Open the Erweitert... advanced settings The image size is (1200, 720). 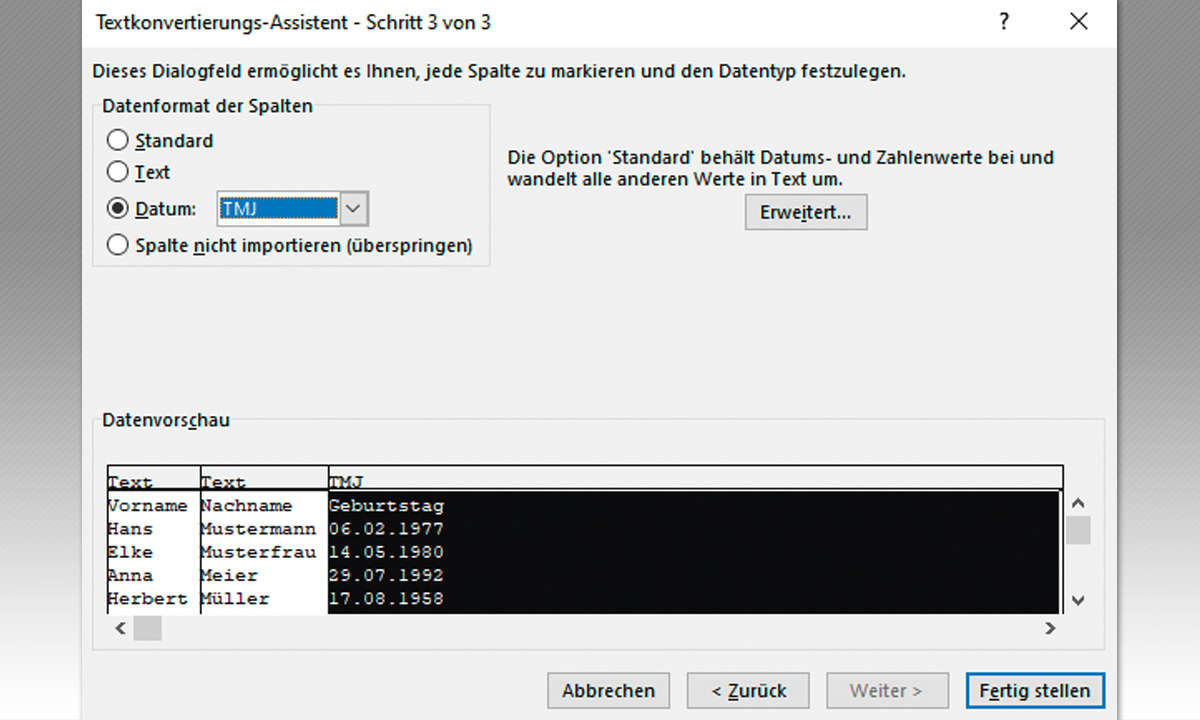[806, 212]
